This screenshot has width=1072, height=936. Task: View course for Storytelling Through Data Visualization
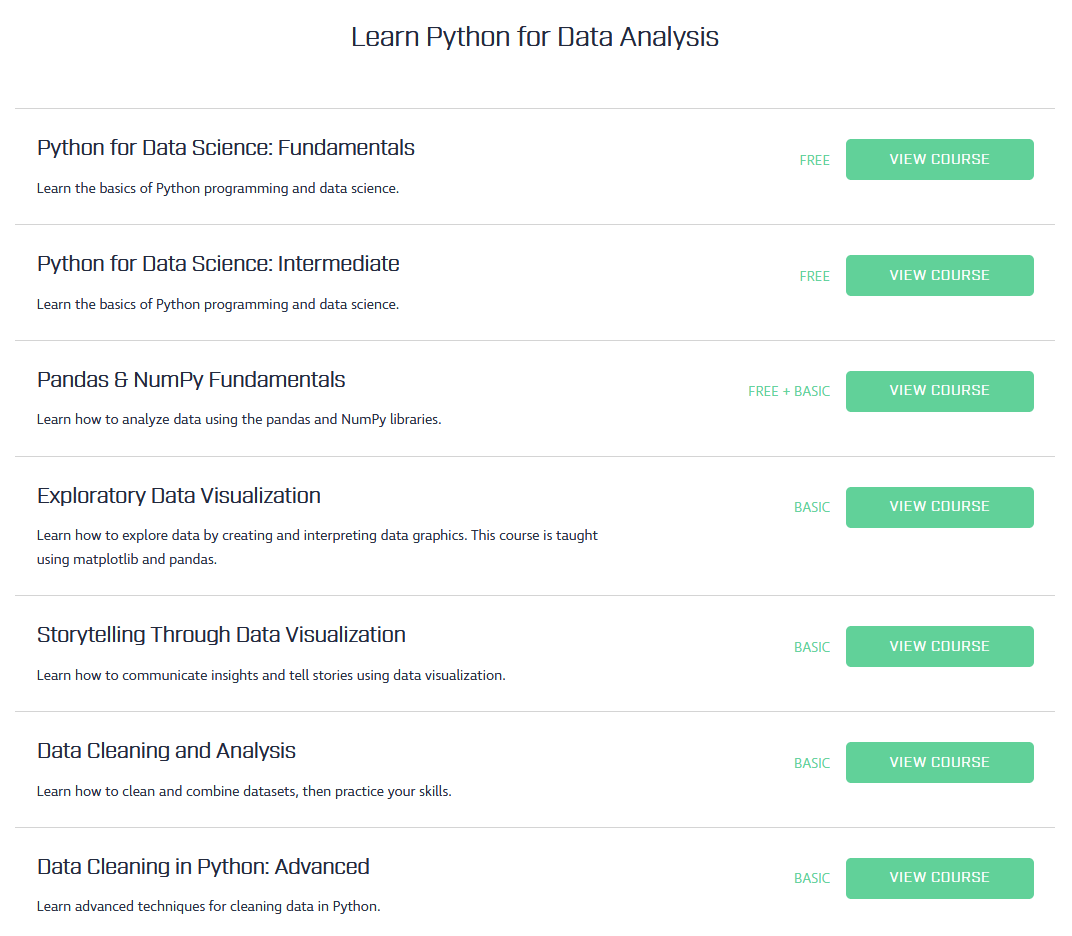939,646
